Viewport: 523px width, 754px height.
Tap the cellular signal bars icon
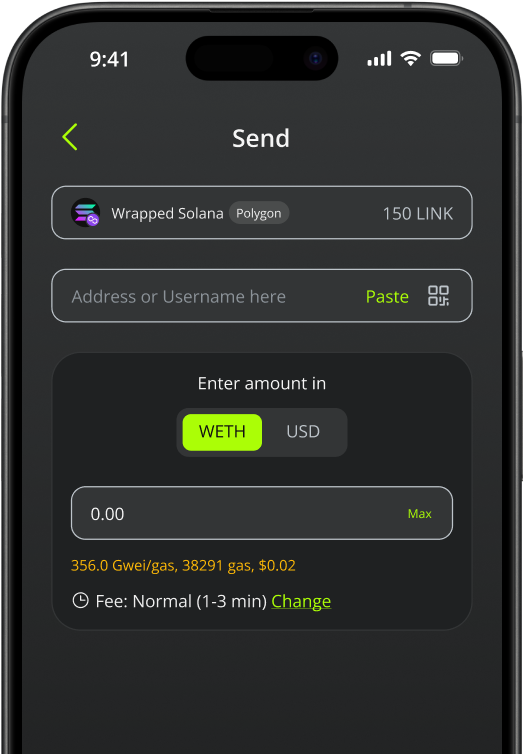(x=379, y=59)
